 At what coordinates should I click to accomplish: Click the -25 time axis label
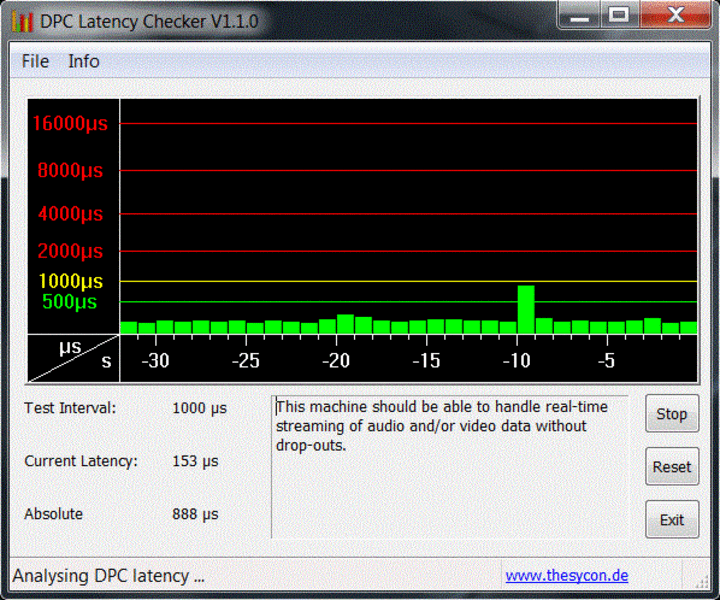pyautogui.click(x=246, y=361)
